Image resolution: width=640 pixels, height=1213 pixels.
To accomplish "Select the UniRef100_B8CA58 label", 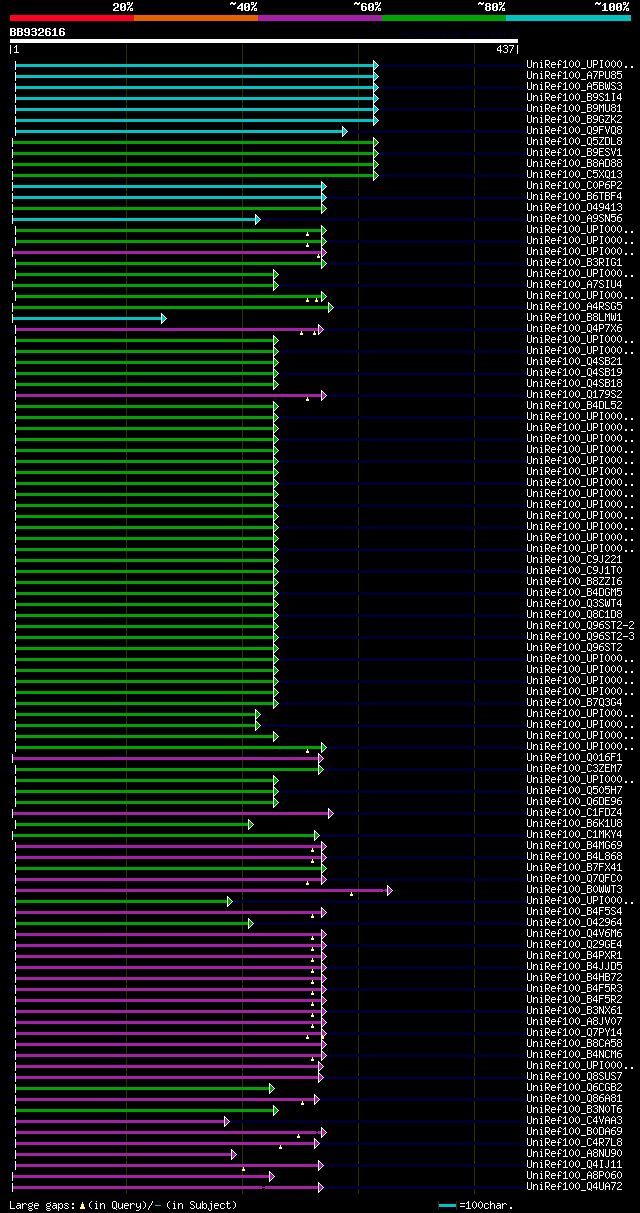I will tap(574, 1043).
